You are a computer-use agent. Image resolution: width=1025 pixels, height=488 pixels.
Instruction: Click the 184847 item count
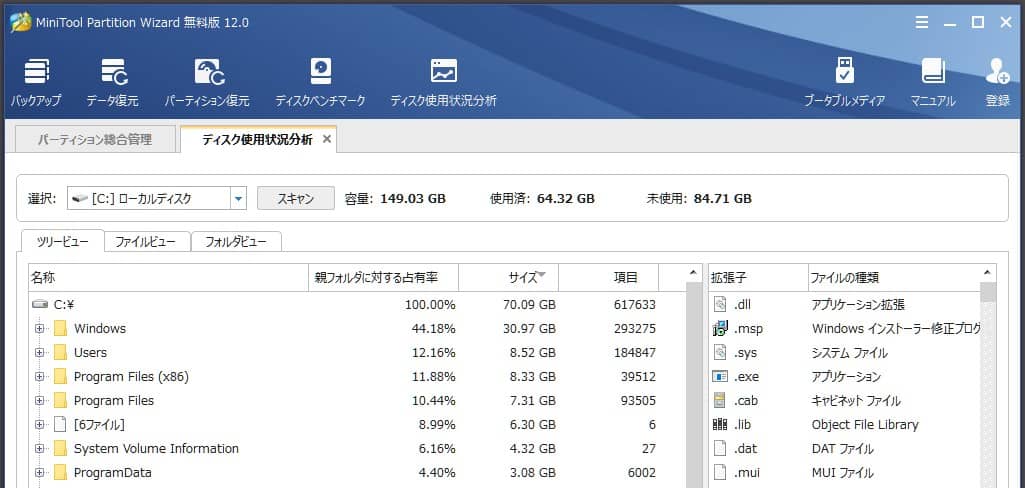[x=635, y=353]
